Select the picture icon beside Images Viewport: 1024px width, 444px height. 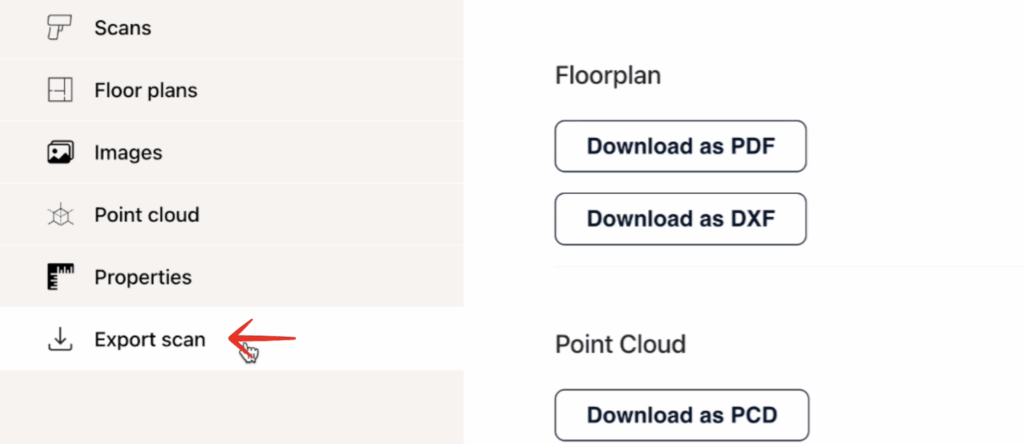coord(60,153)
